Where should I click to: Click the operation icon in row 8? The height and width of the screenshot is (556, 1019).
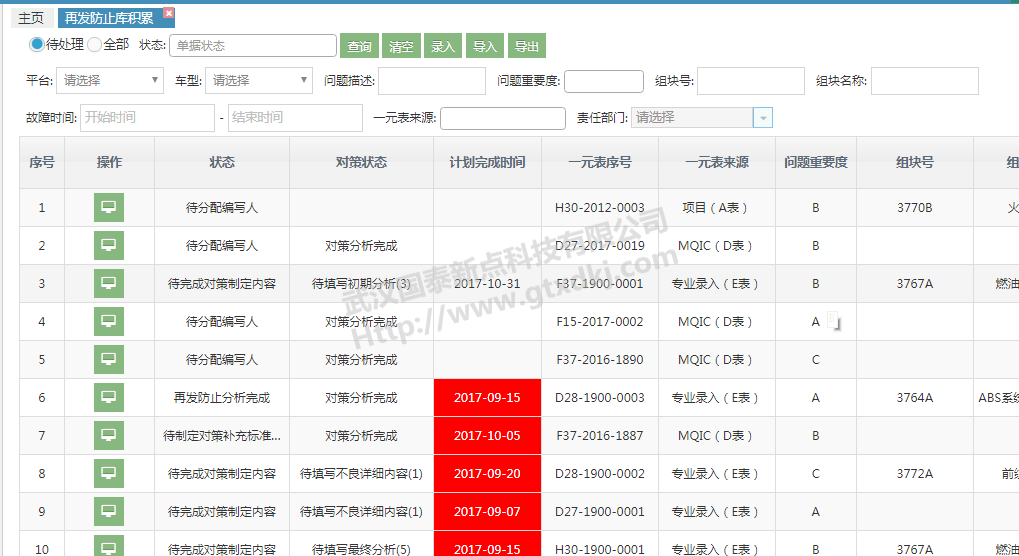click(x=109, y=474)
